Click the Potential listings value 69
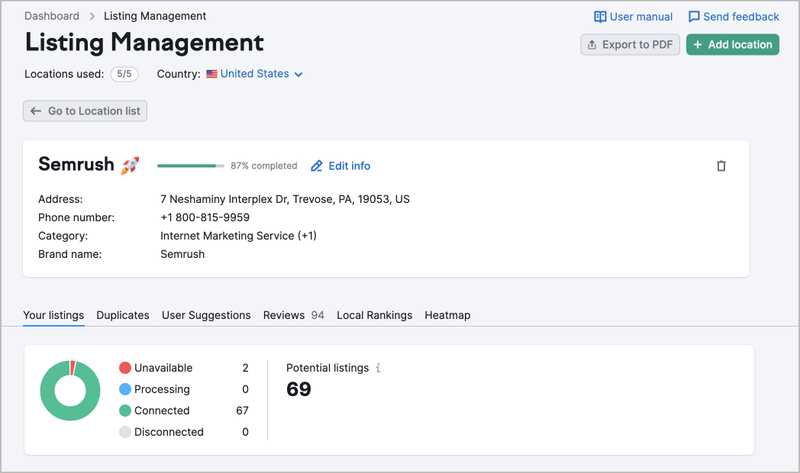Screen dimensions: 800x473 click(x=299, y=389)
